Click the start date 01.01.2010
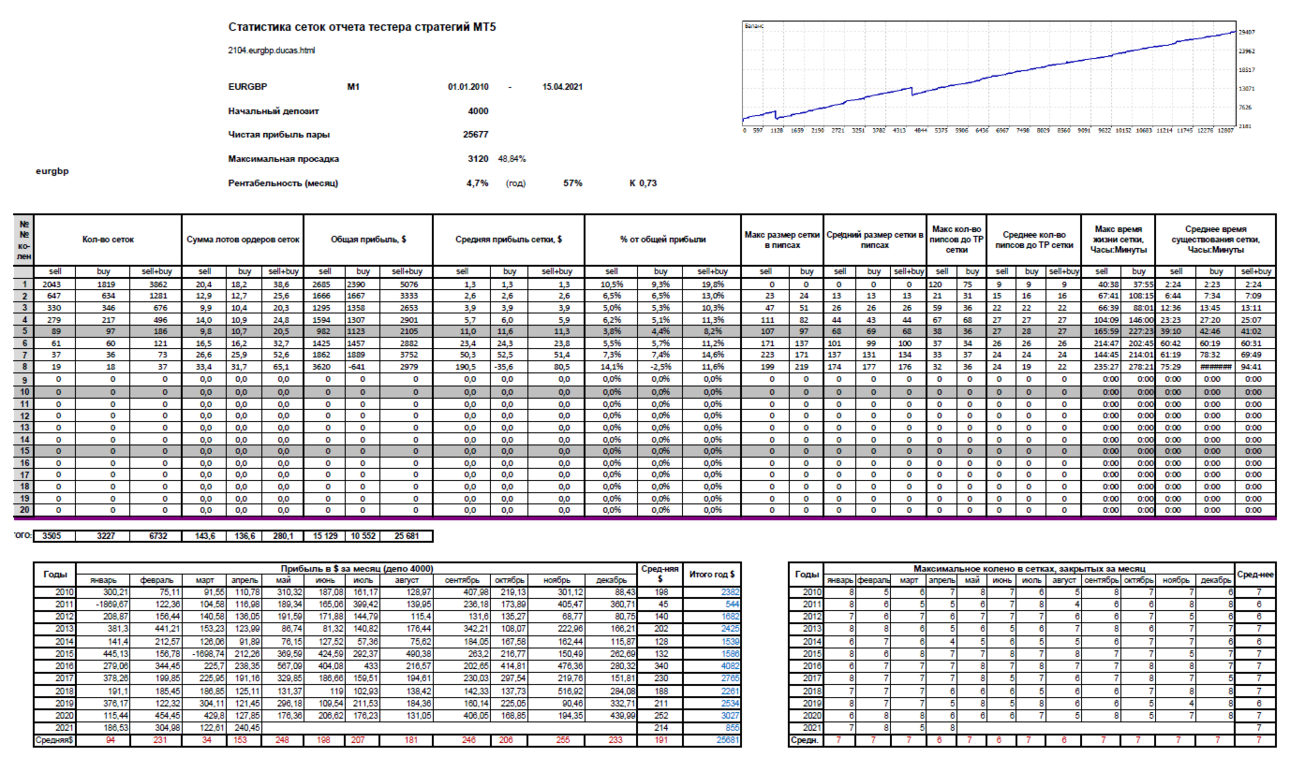Viewport: 1290px width, 772px height. click(x=468, y=87)
